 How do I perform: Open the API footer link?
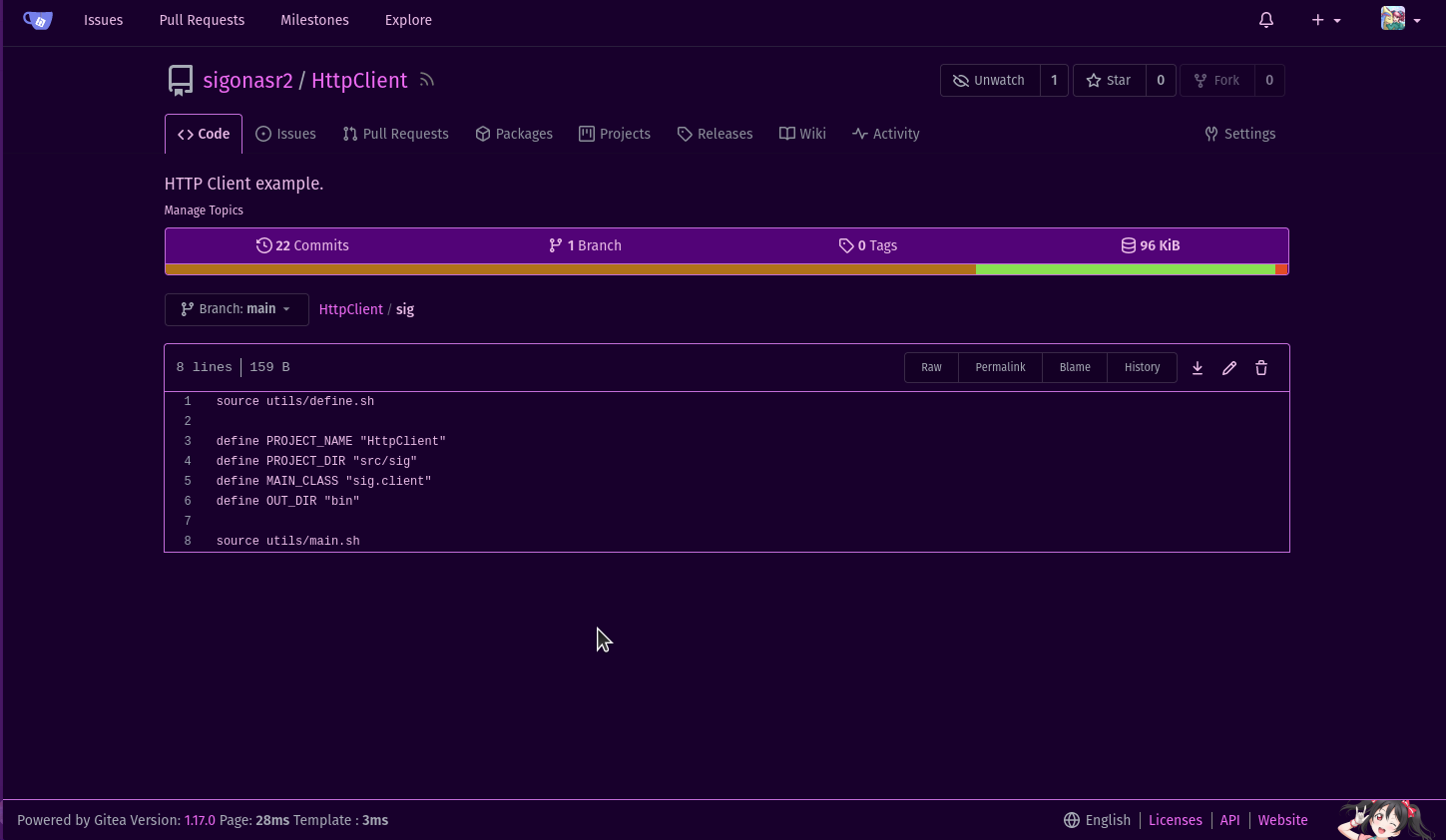coord(1229,820)
